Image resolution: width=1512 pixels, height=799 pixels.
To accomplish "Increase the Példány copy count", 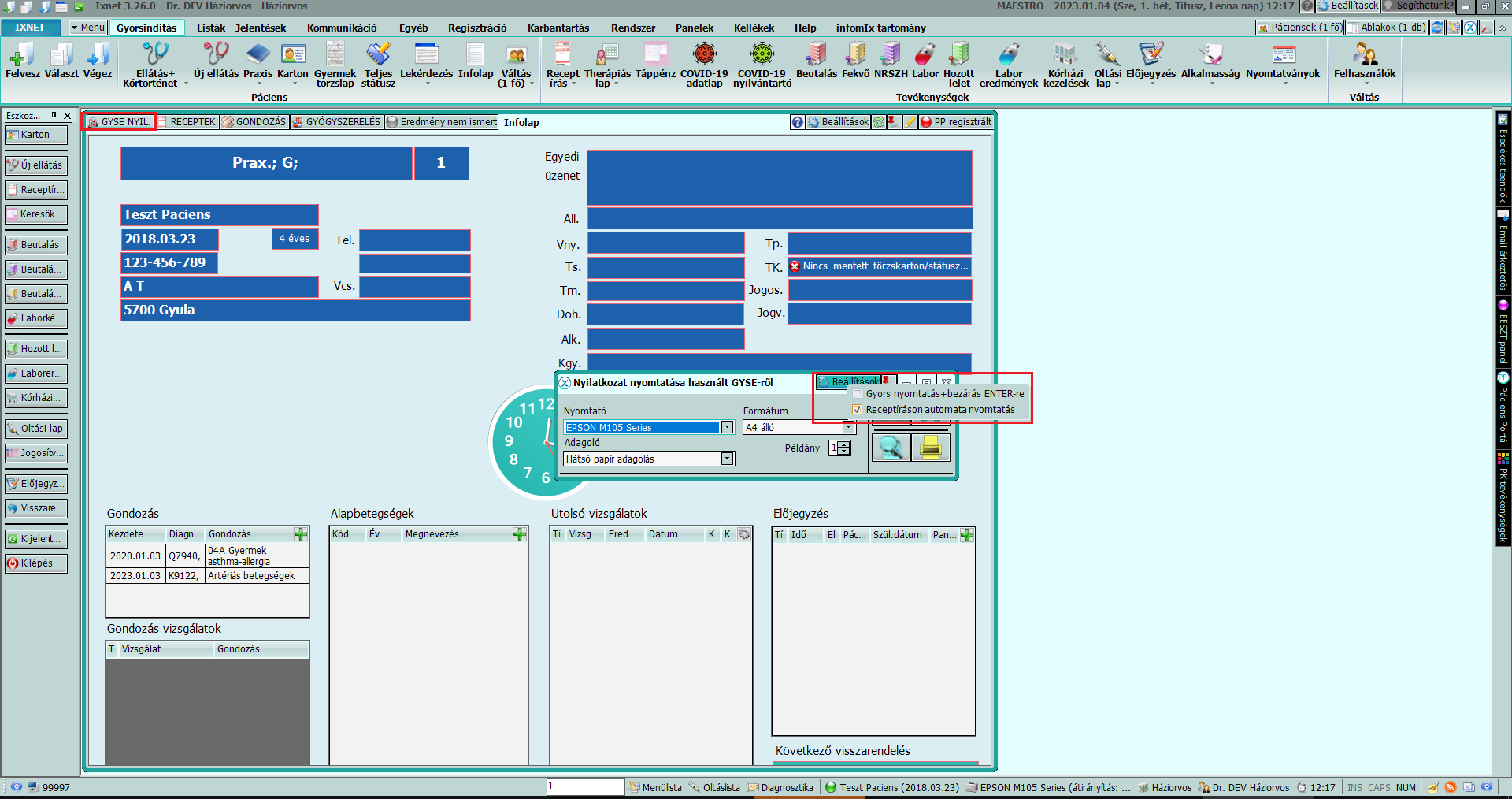I will pos(844,444).
